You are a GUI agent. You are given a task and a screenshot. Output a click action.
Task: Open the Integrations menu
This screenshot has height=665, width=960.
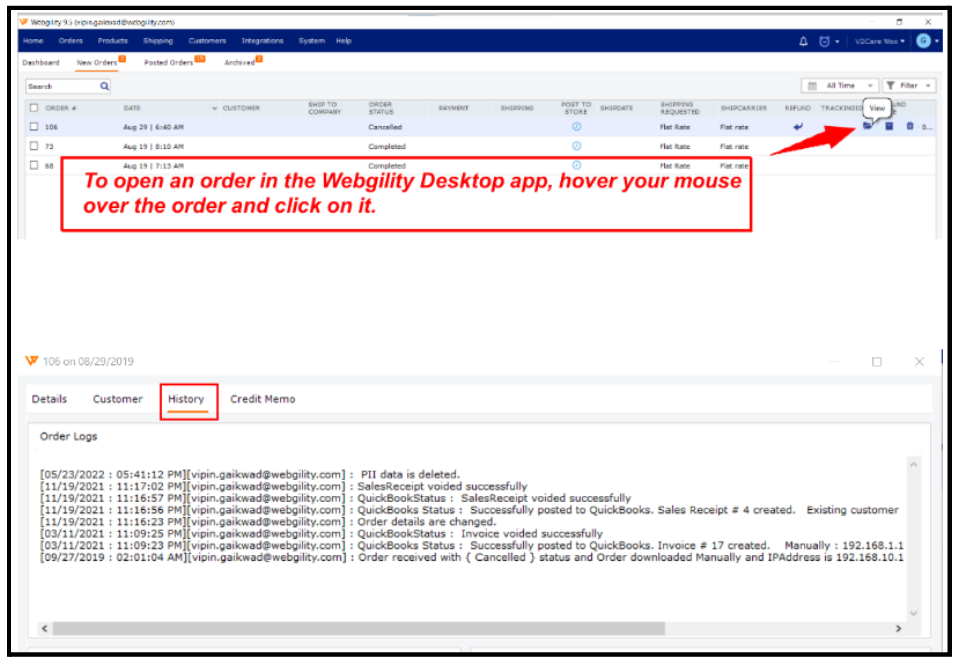pos(262,41)
